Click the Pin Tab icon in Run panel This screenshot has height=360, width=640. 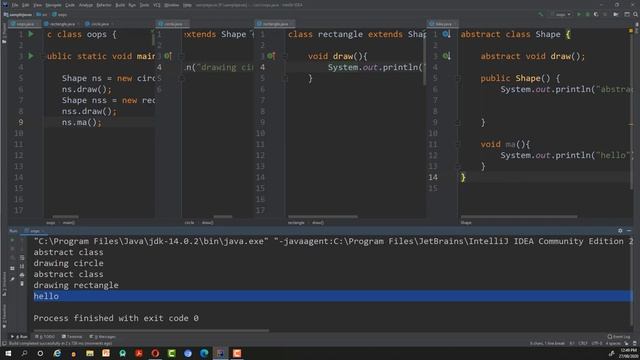(12, 278)
